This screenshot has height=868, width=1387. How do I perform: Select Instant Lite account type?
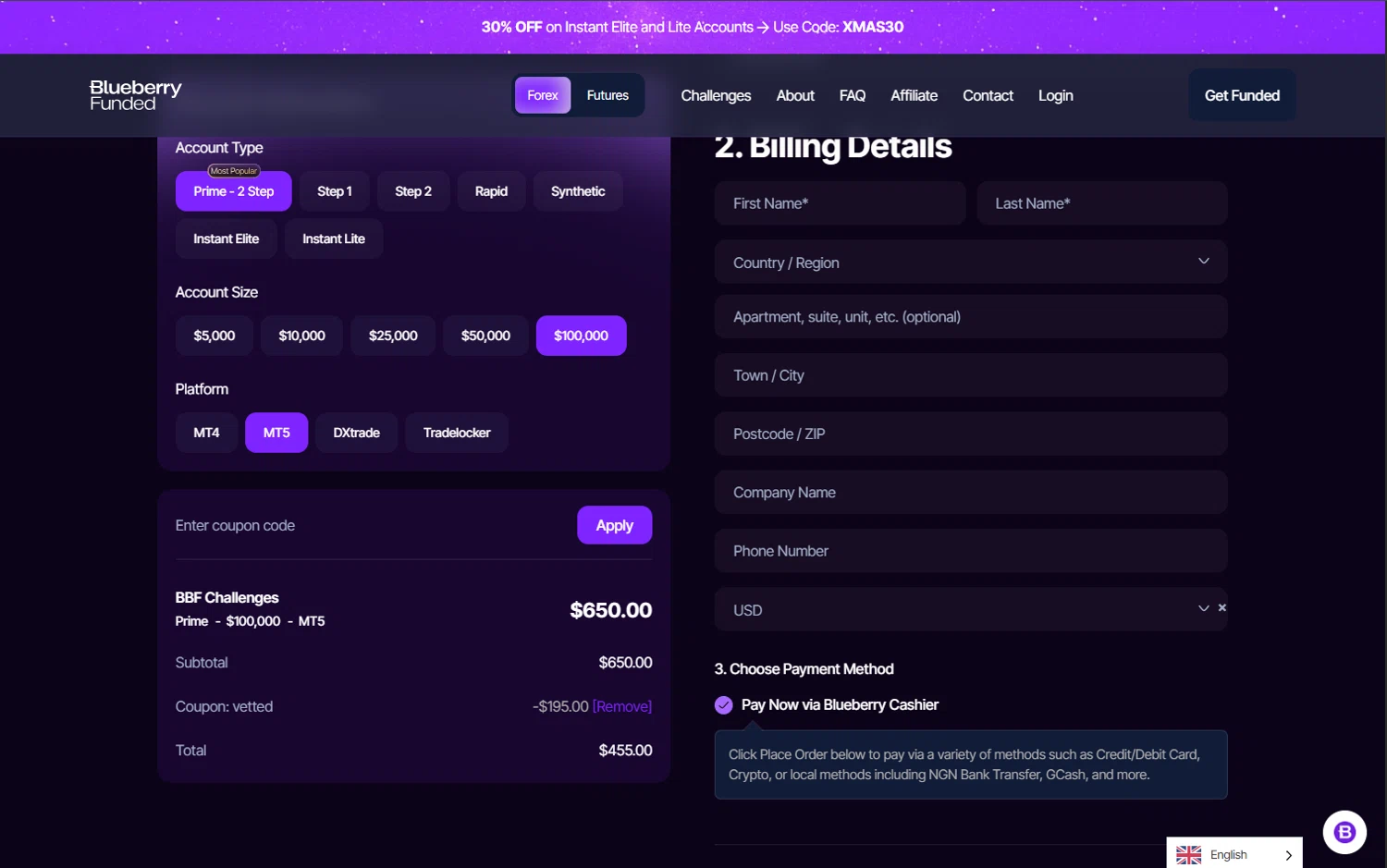pyautogui.click(x=334, y=238)
